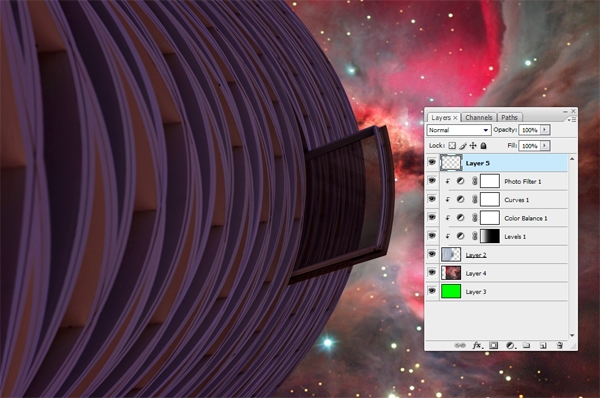Toggle visibility of Color Balance 1 layer
Image resolution: width=600 pixels, height=398 pixels.
pyautogui.click(x=432, y=217)
